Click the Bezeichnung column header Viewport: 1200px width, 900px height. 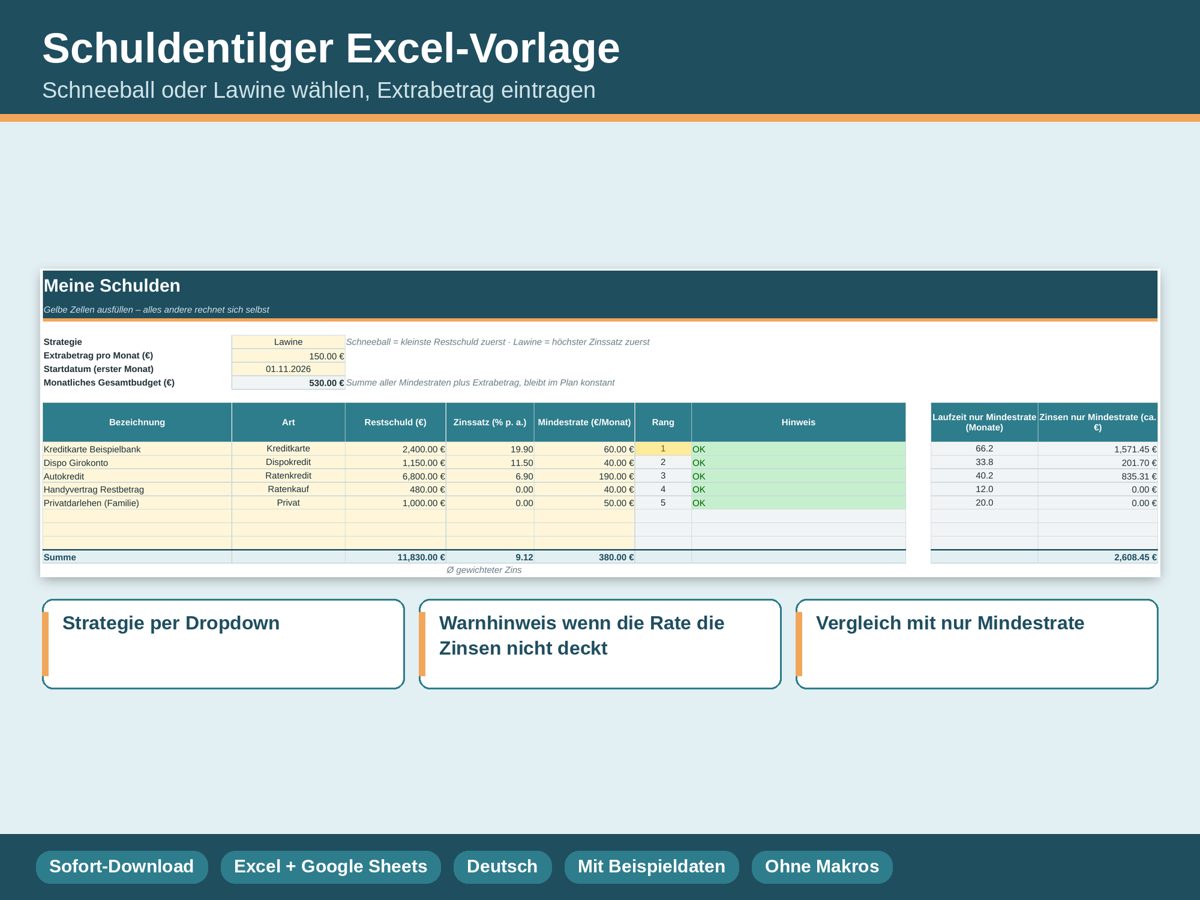click(x=137, y=422)
